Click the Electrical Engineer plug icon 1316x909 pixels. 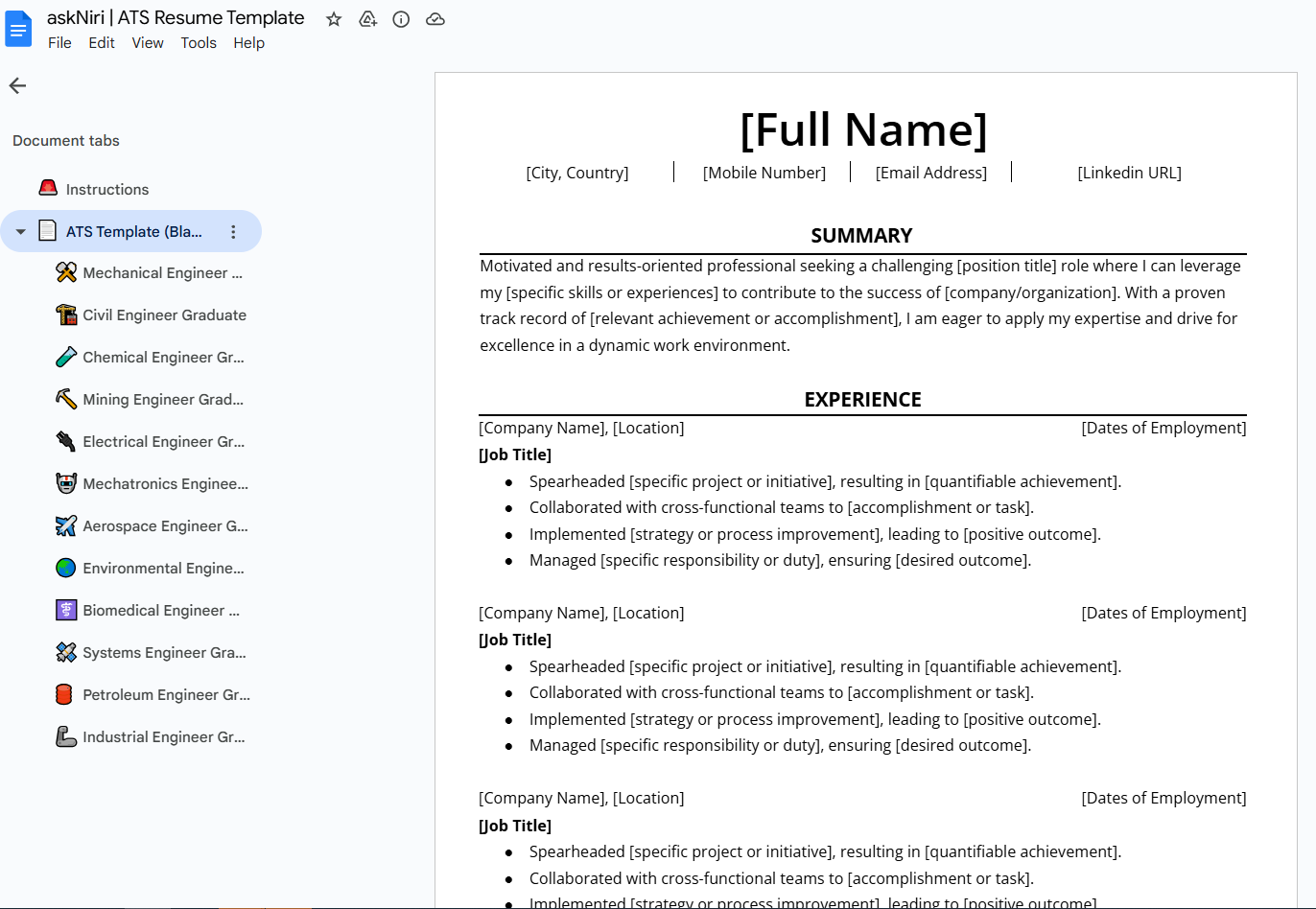click(x=65, y=441)
